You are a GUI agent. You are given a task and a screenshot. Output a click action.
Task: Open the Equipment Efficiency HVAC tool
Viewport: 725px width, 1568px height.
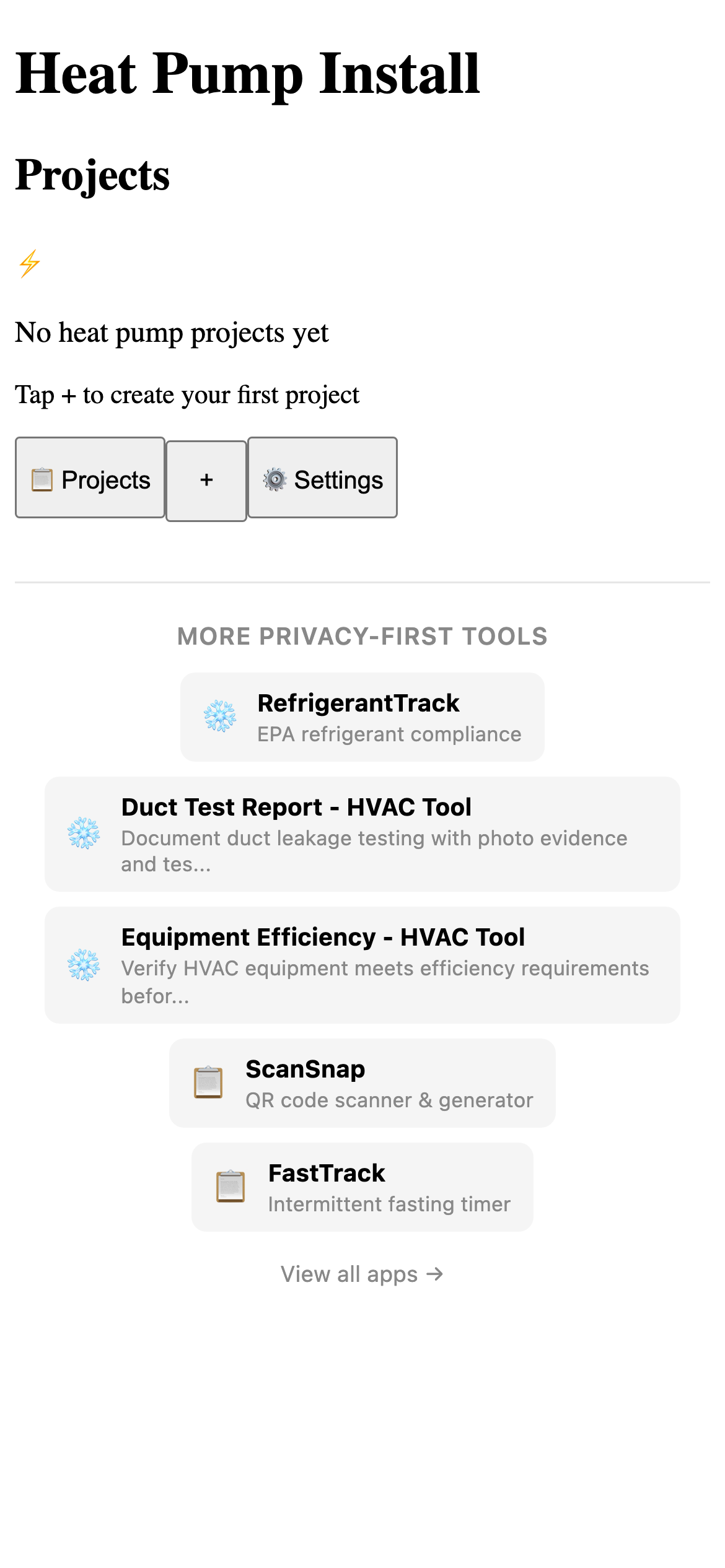click(x=362, y=965)
